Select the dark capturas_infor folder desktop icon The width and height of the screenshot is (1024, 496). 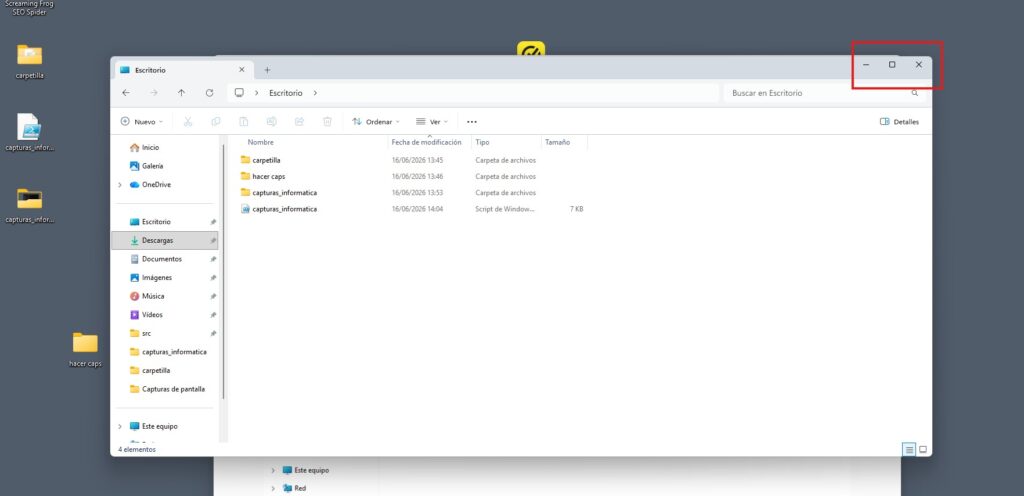tap(29, 205)
